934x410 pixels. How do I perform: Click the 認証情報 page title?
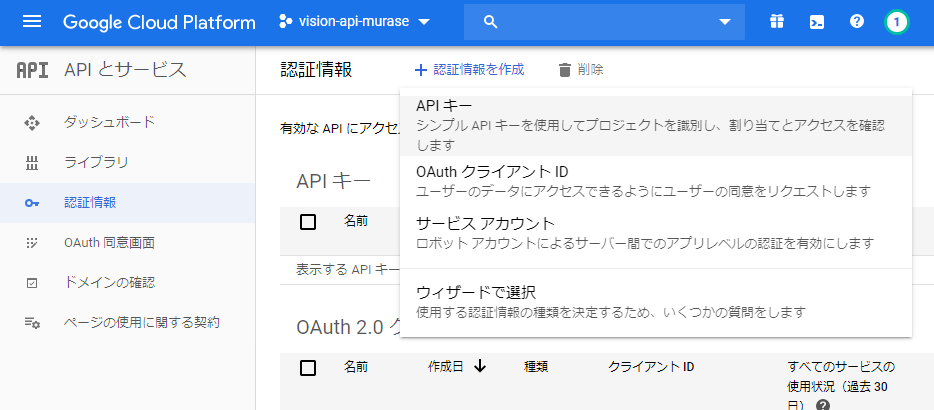point(316,70)
